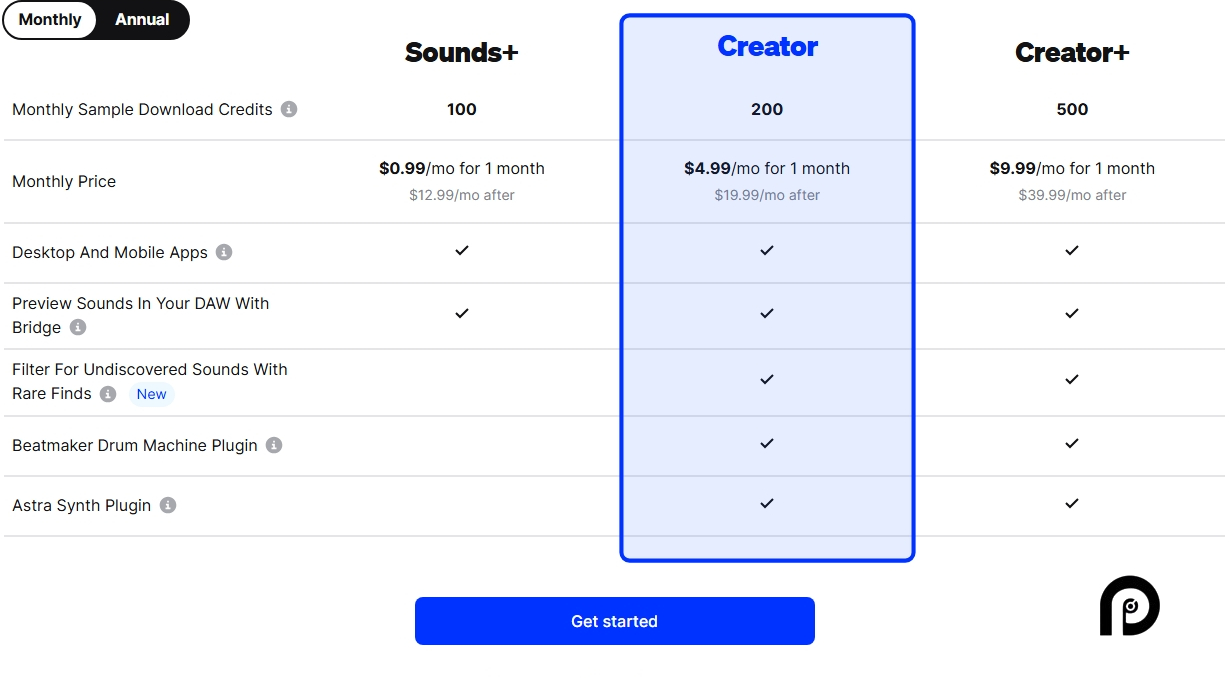Open info tooltip for Monthly Sample Download Credits
Viewport: 1229px width, 678px height.
click(x=290, y=110)
